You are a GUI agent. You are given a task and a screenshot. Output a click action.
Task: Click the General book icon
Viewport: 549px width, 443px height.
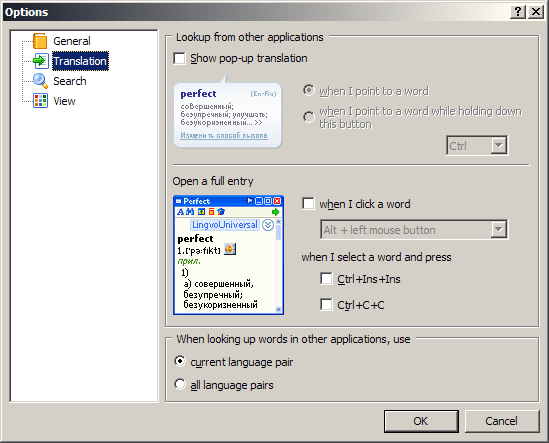click(x=40, y=41)
